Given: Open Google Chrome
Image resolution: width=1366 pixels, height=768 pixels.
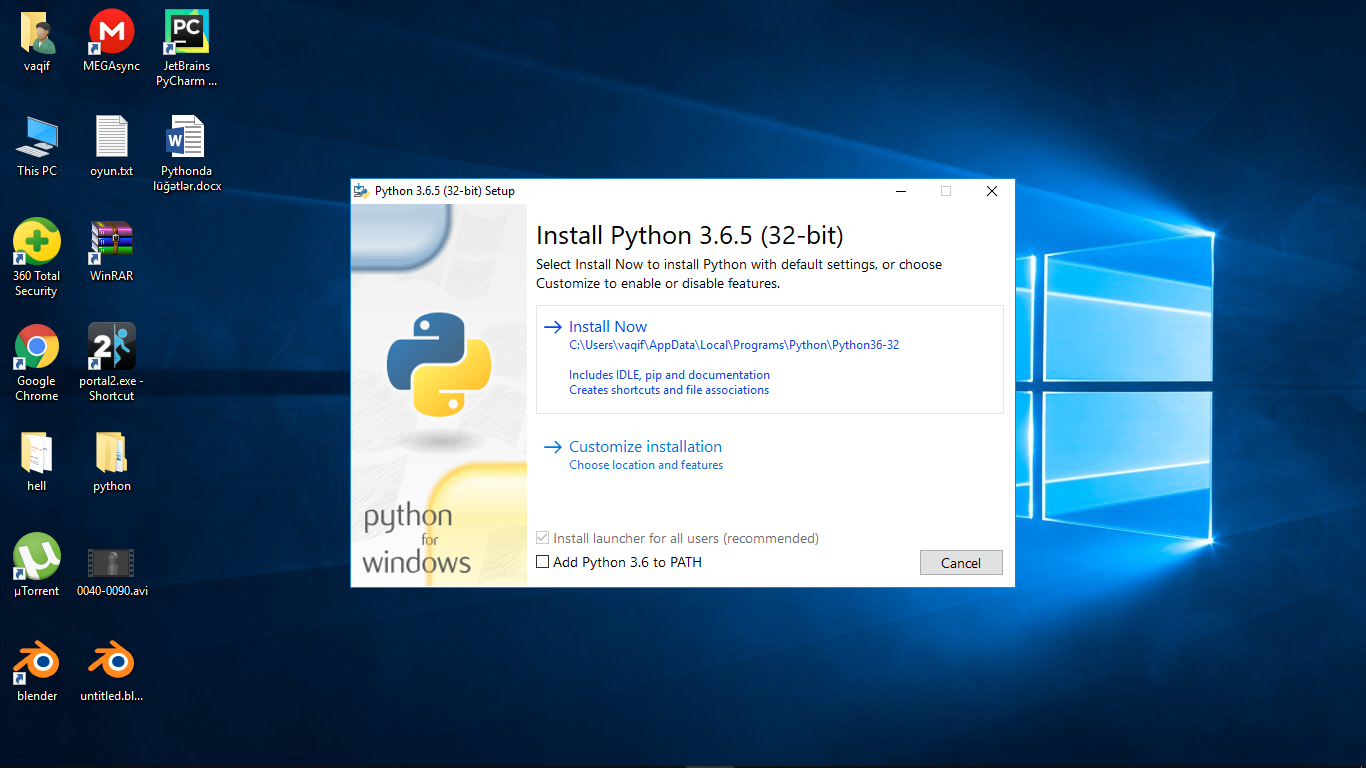Looking at the screenshot, I should click(x=36, y=345).
